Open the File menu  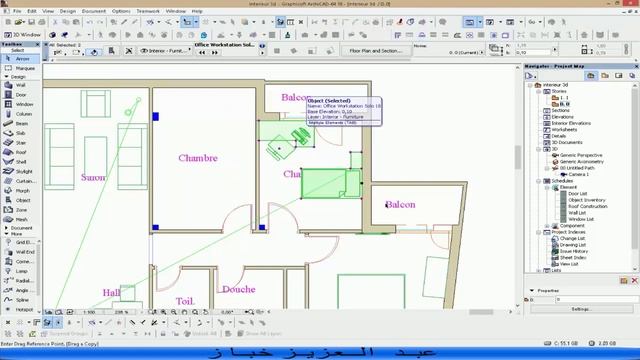(17, 11)
